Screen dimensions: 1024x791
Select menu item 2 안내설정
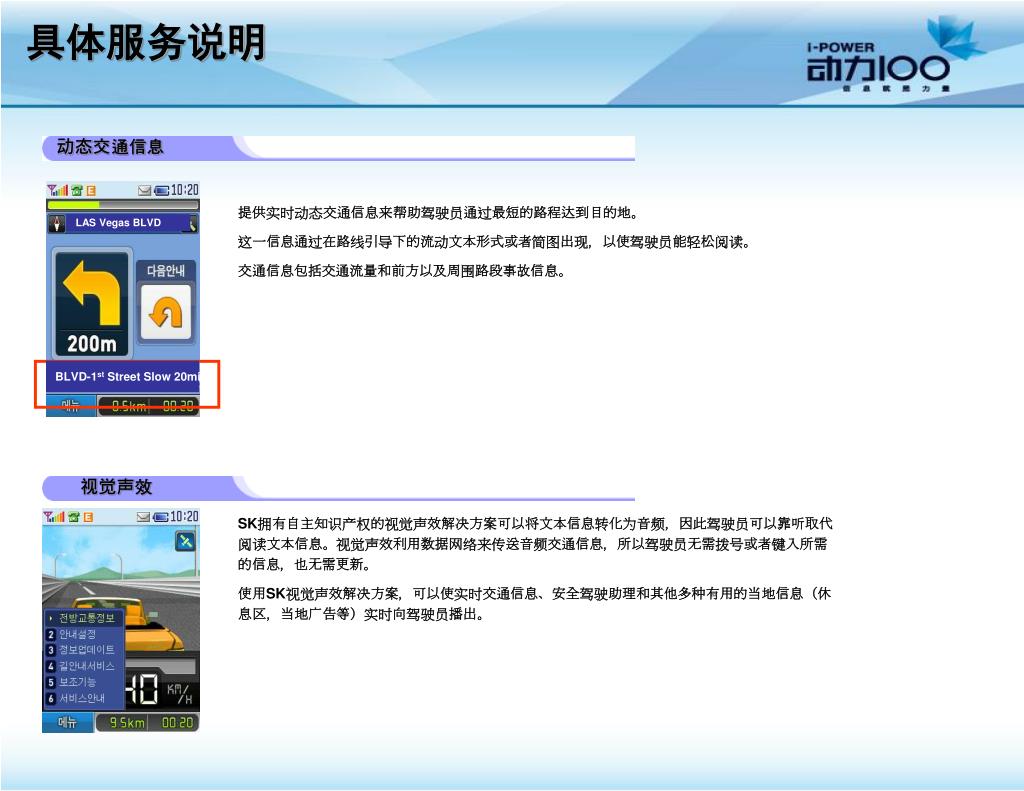pyautogui.click(x=83, y=634)
